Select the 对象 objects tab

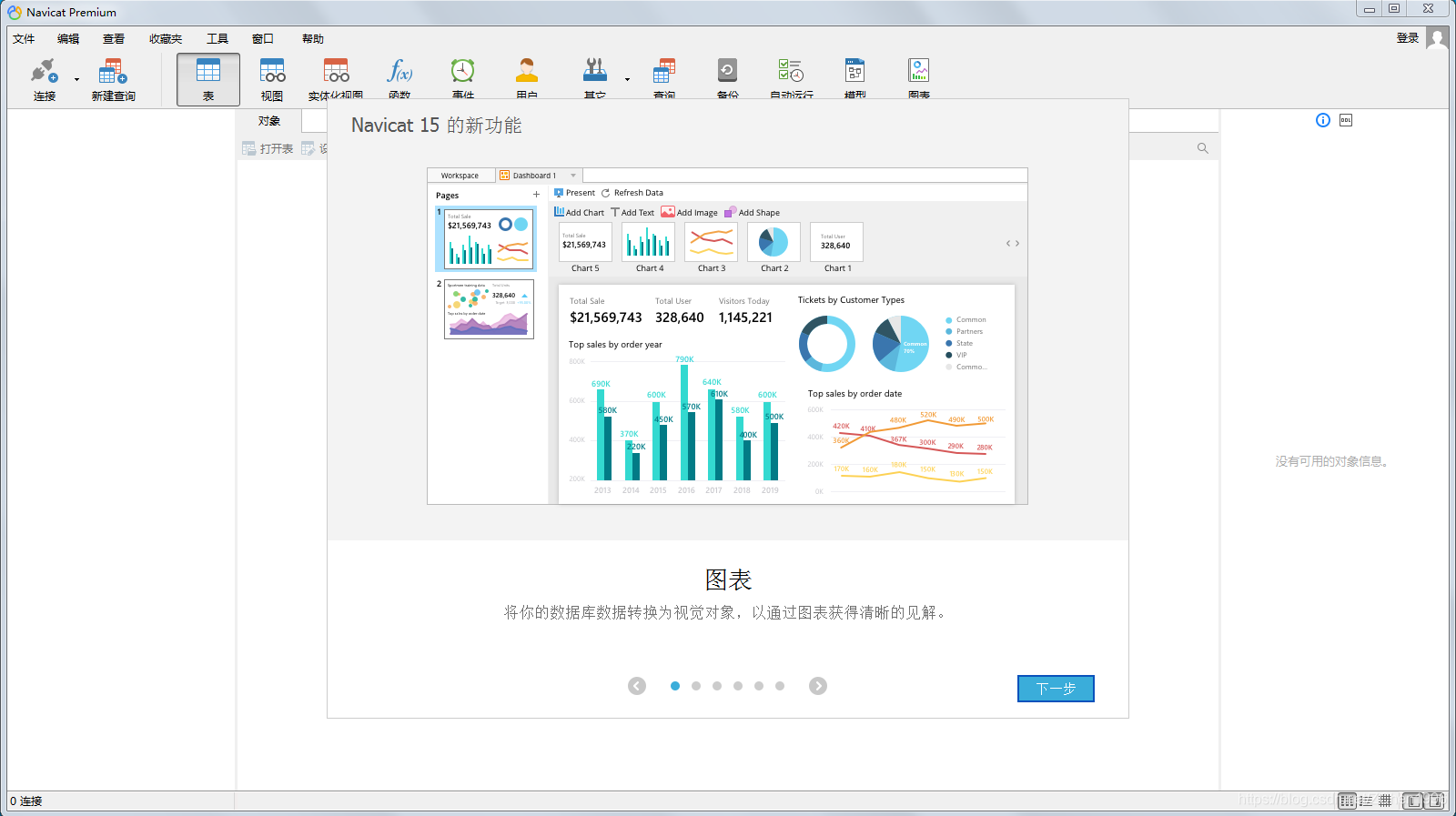pos(269,121)
